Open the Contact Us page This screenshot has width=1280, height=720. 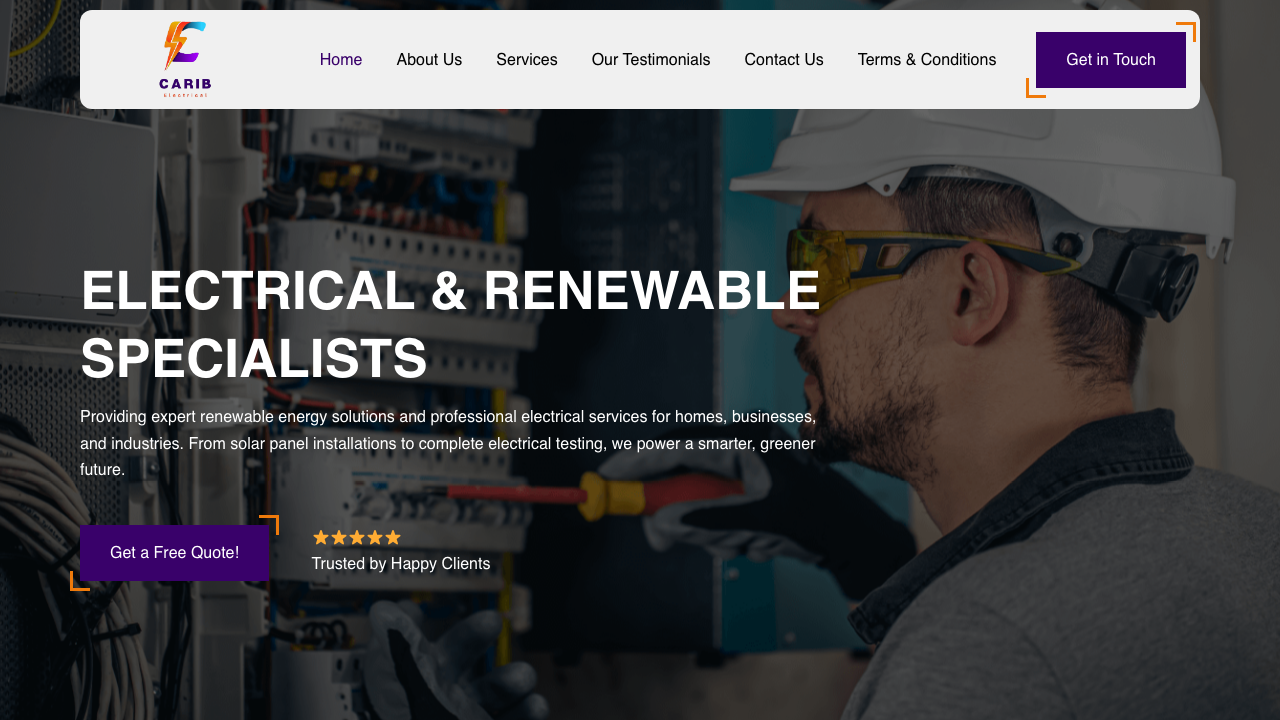pos(784,60)
